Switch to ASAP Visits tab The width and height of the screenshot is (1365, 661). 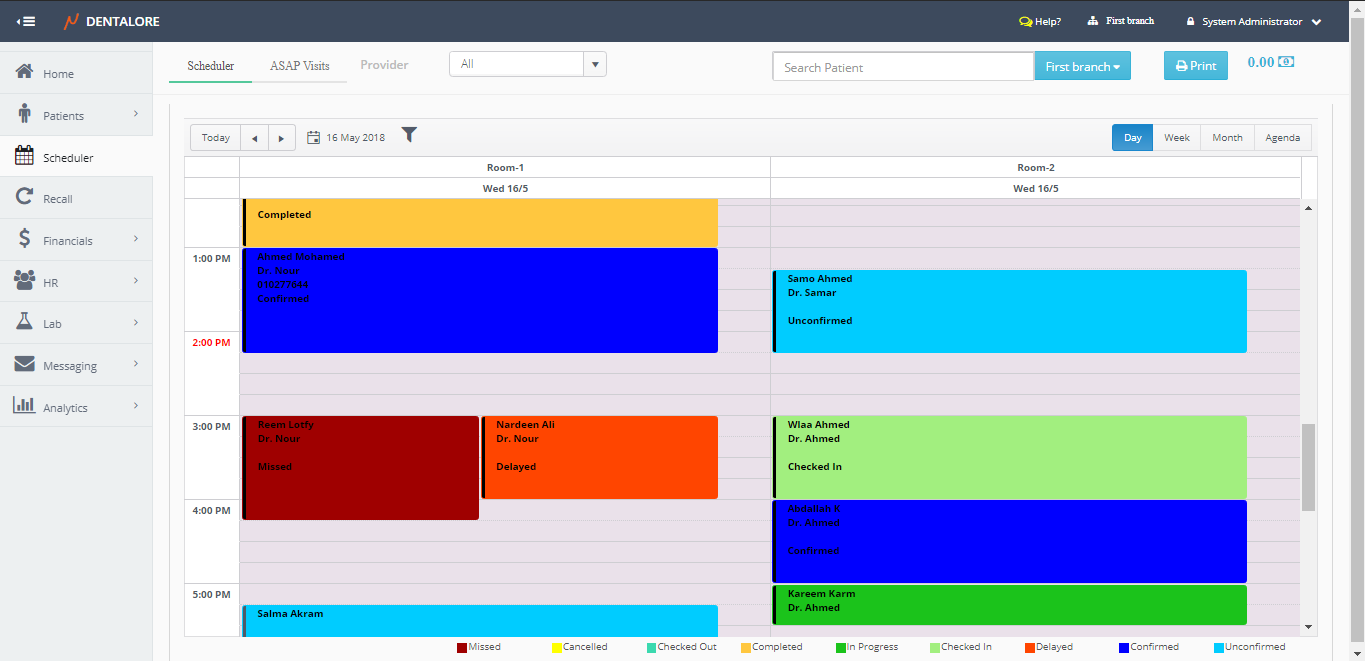[x=299, y=66]
